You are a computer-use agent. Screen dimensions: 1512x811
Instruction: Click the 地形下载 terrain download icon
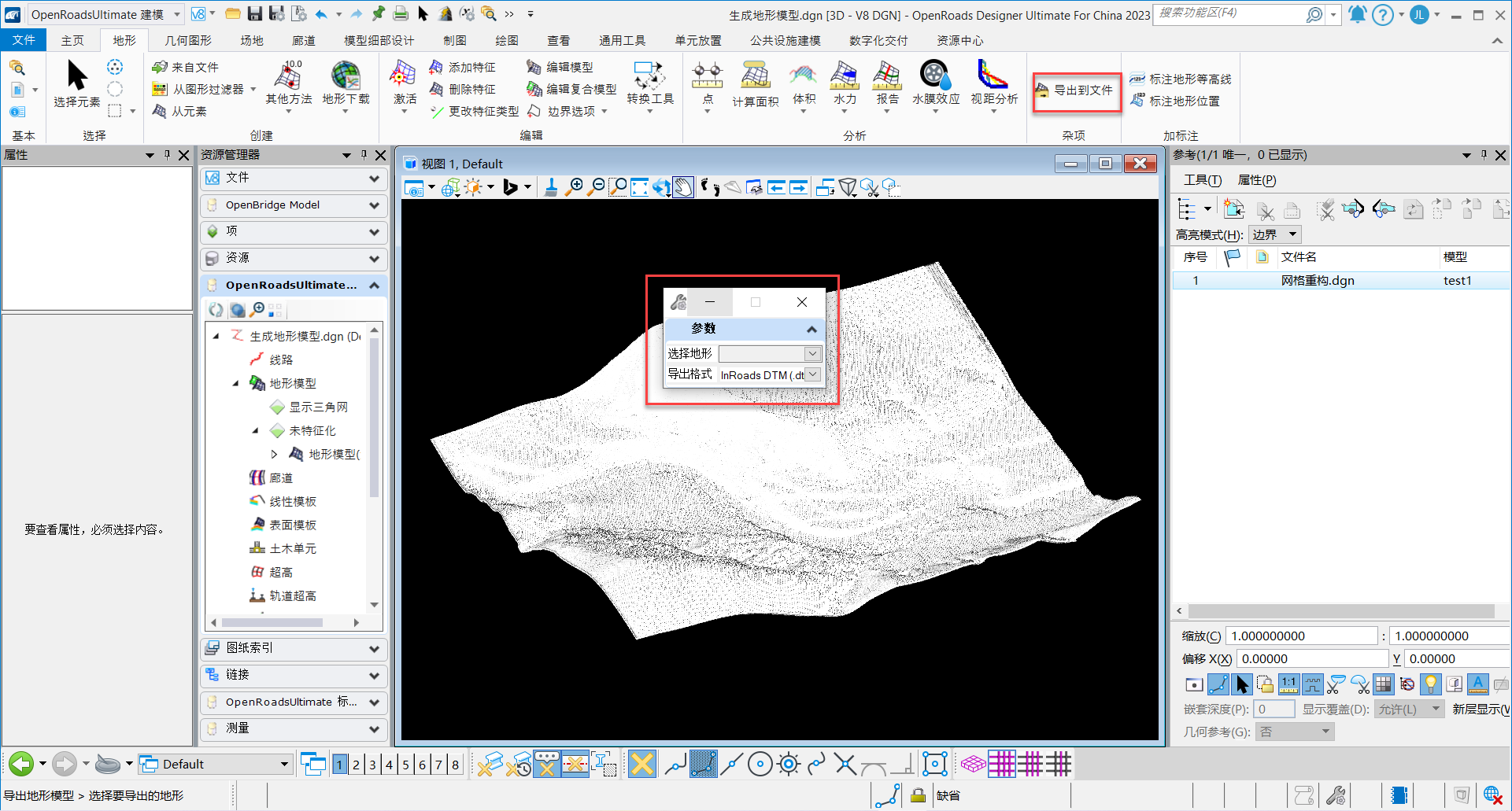click(x=346, y=83)
